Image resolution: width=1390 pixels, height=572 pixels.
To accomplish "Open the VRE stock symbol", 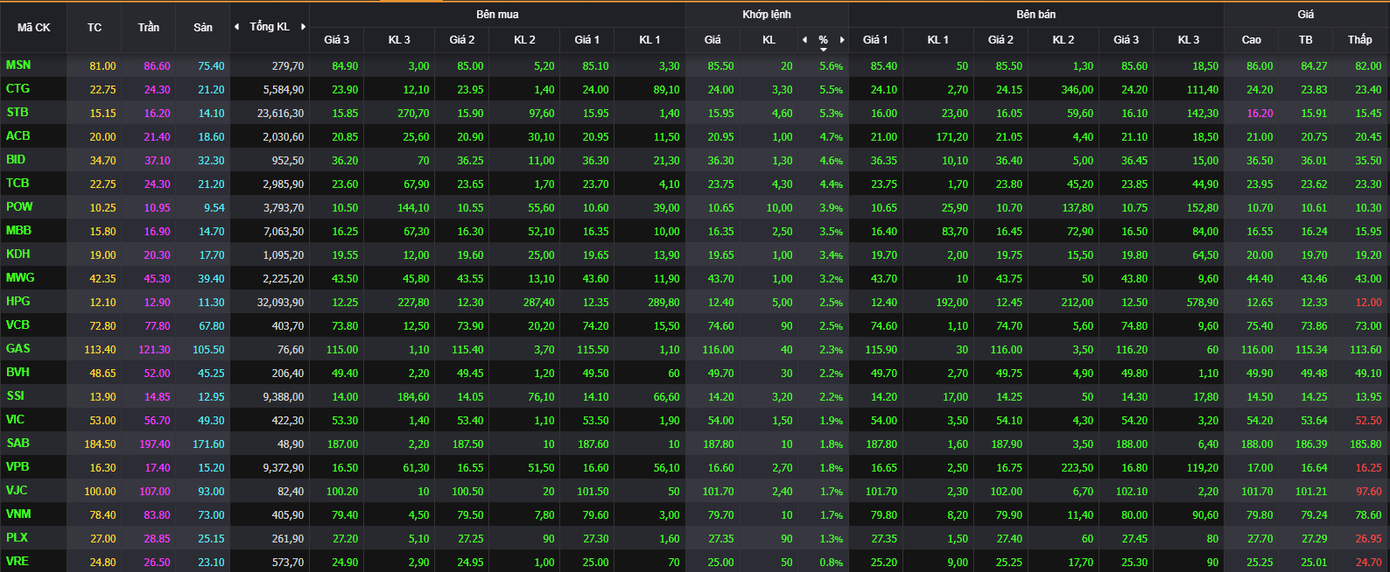I will pyautogui.click(x=18, y=562).
